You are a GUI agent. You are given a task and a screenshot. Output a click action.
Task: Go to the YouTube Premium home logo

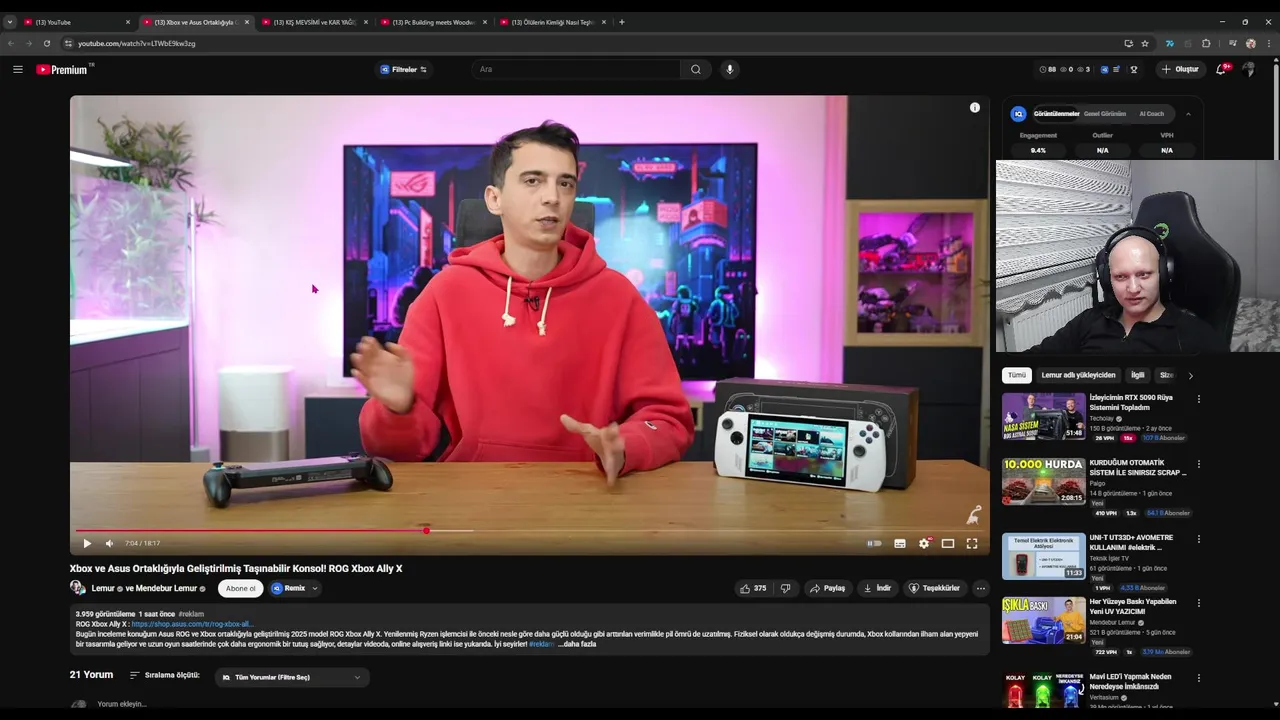[63, 69]
